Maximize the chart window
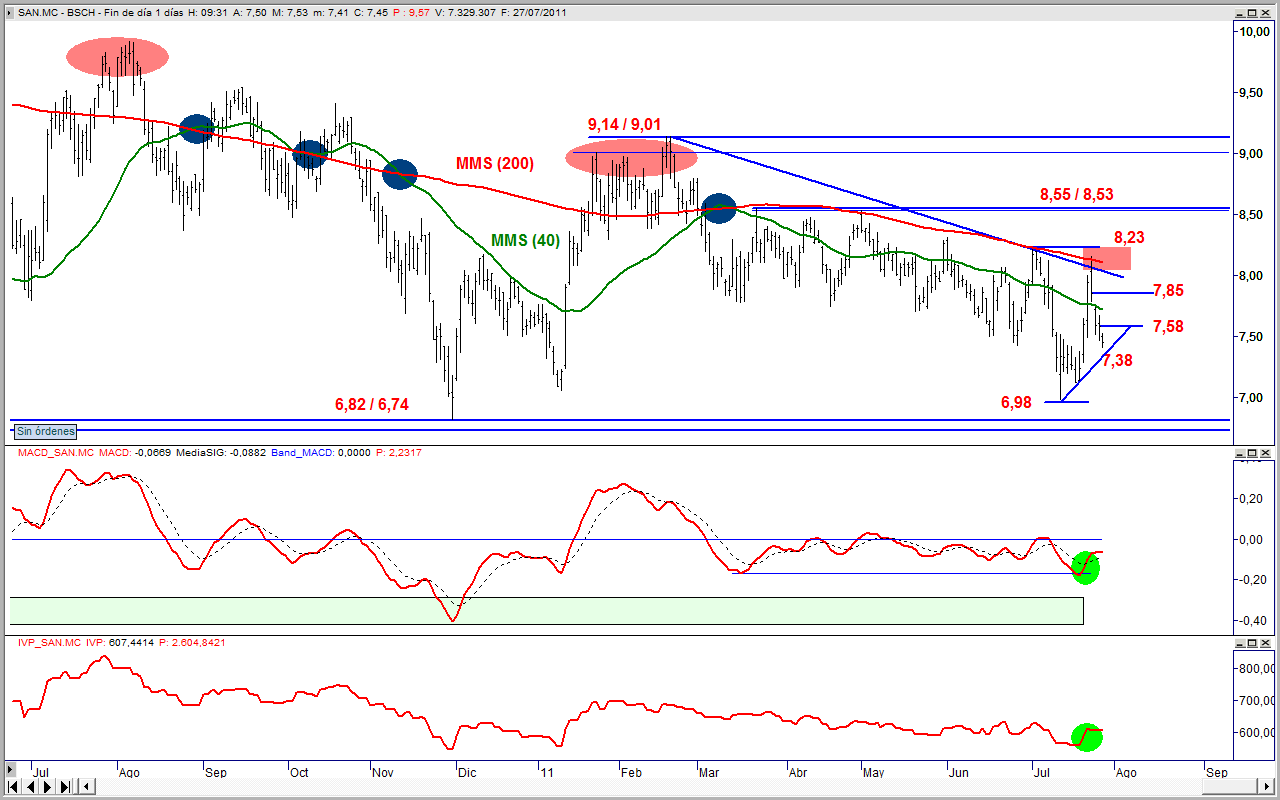Viewport: 1280px width, 800px height. click(x=1251, y=12)
